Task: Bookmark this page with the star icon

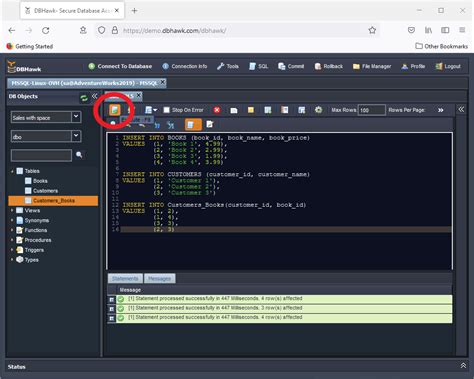Action: coord(372,30)
